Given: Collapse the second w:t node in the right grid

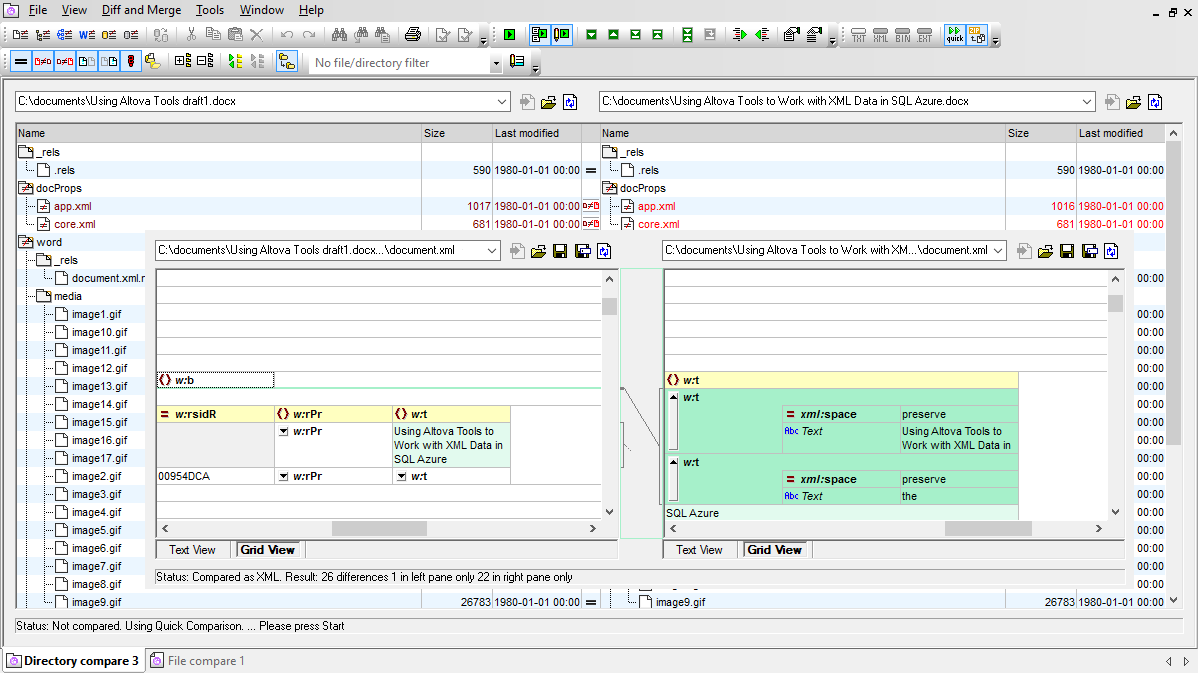Looking at the screenshot, I should point(673,462).
